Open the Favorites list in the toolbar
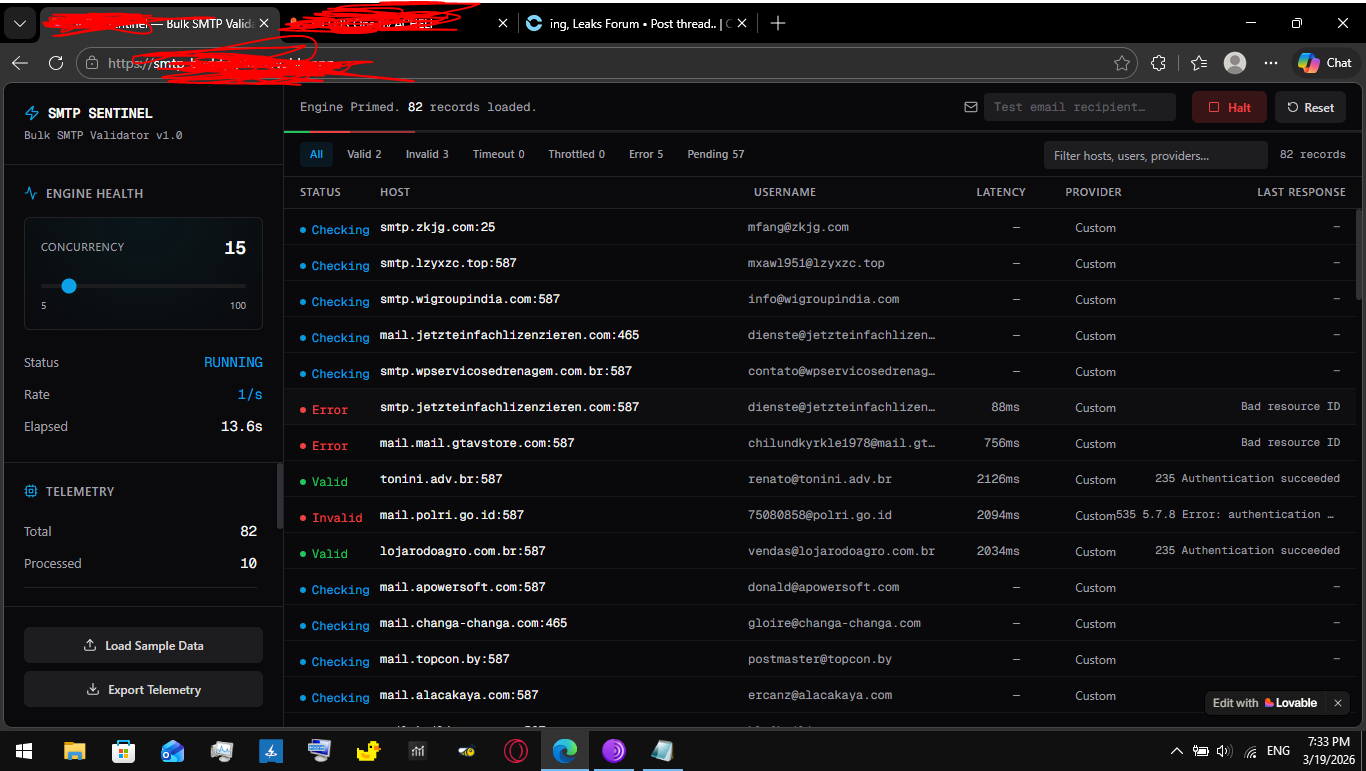 (1199, 63)
